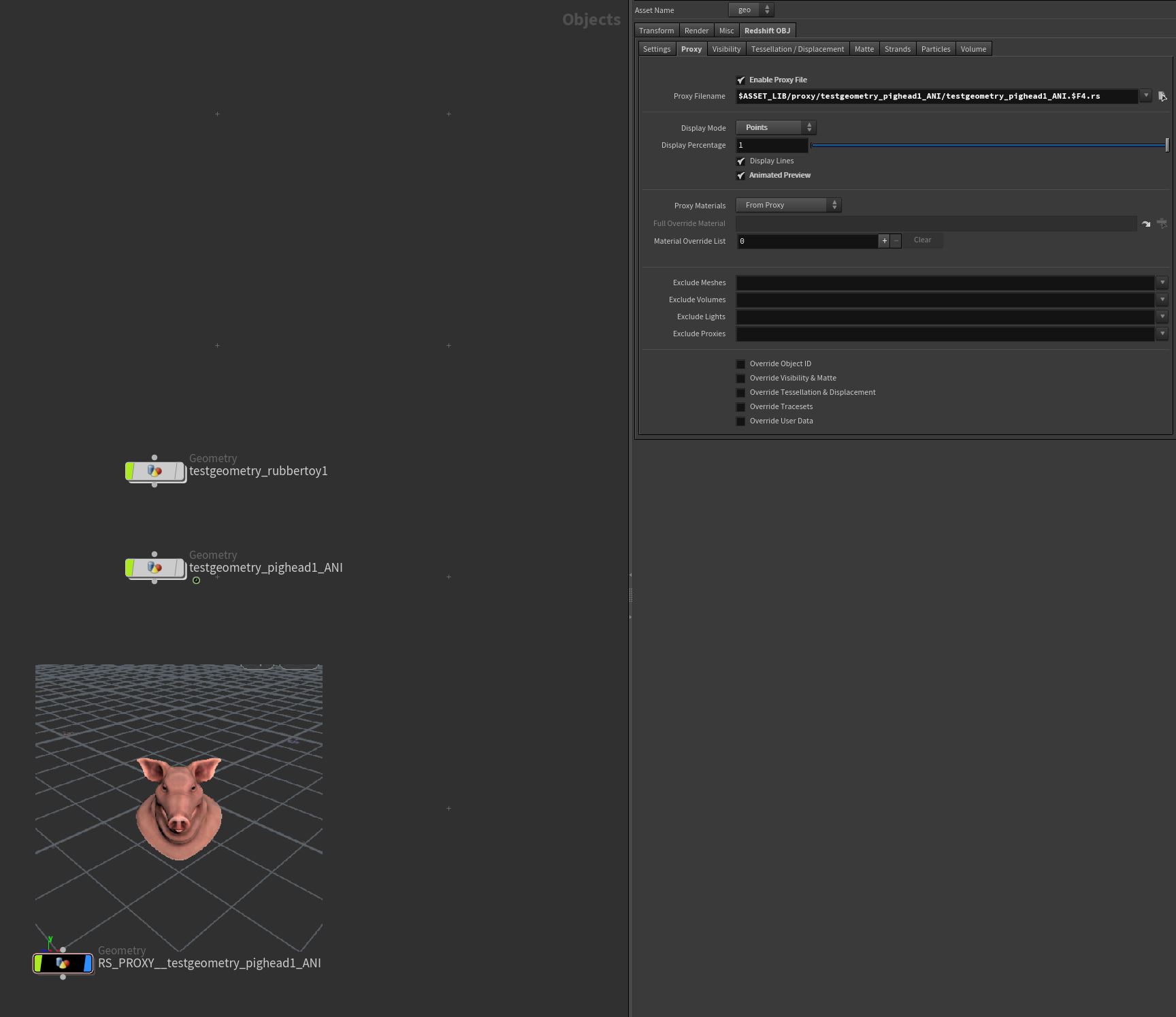Disable the Animated Preview checkbox
The image size is (1176, 1017).
[x=741, y=175]
